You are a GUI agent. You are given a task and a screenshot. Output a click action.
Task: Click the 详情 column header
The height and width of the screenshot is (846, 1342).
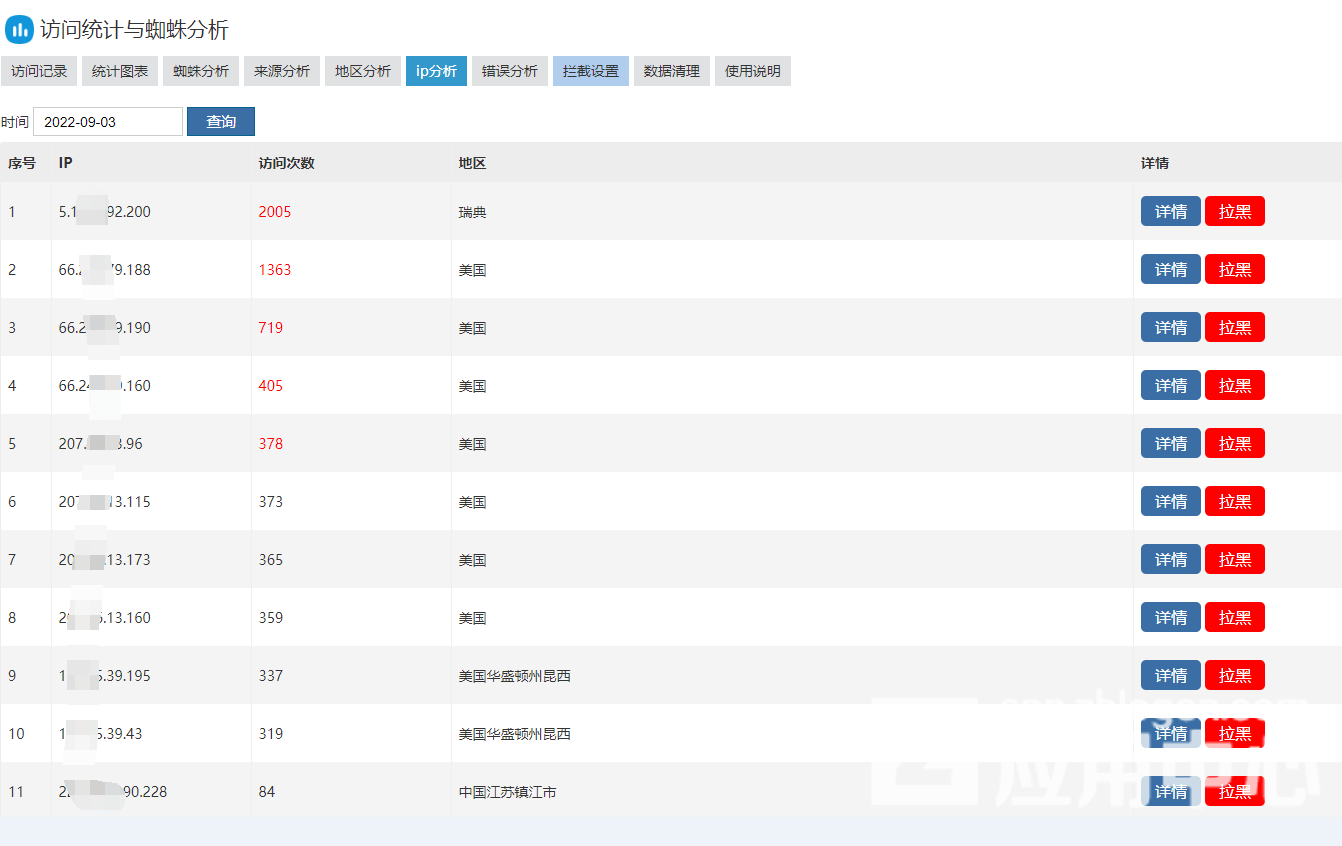(1155, 163)
